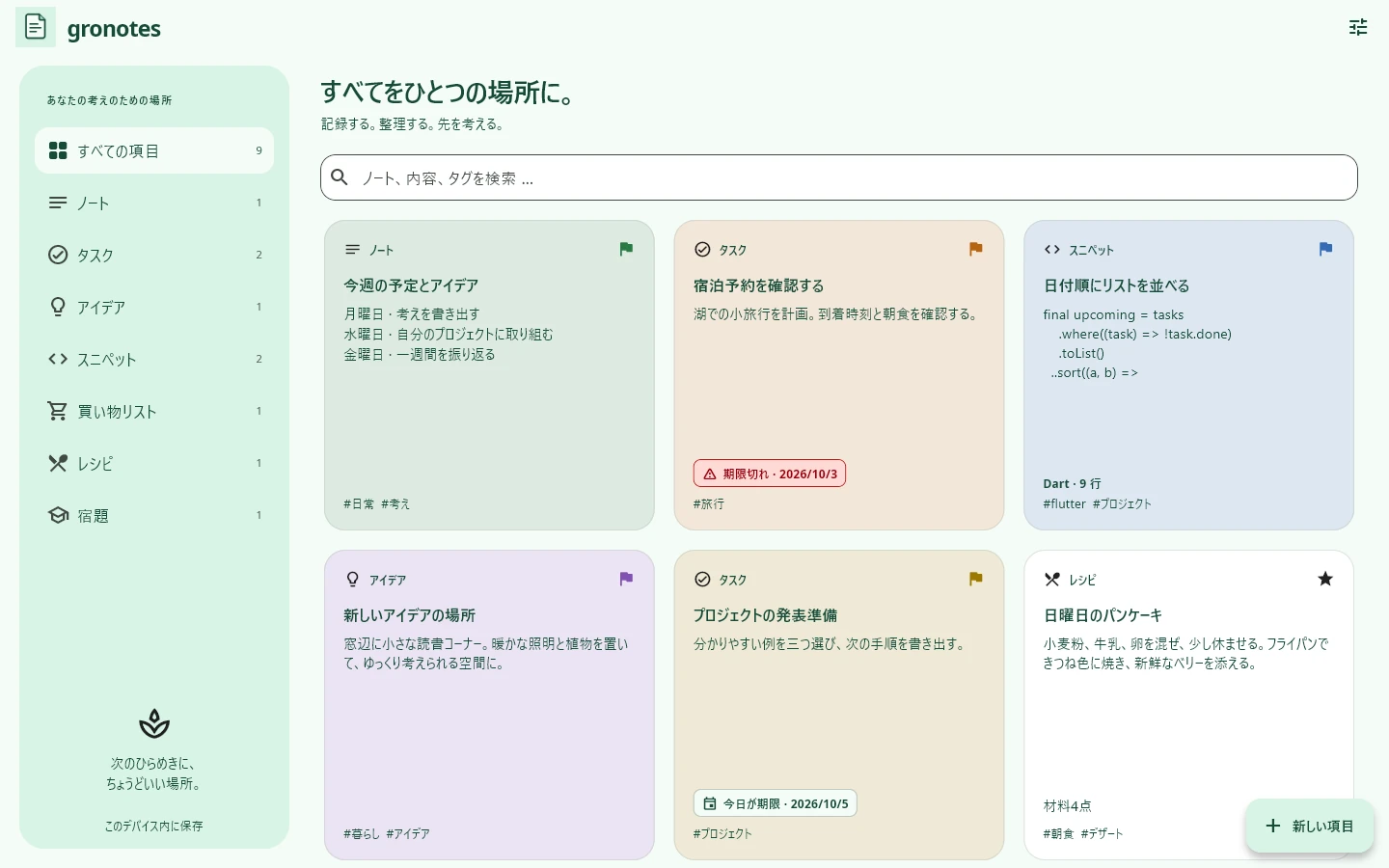Click the lightbulb icon on the アイデア card
The image size is (1389, 868).
353,580
